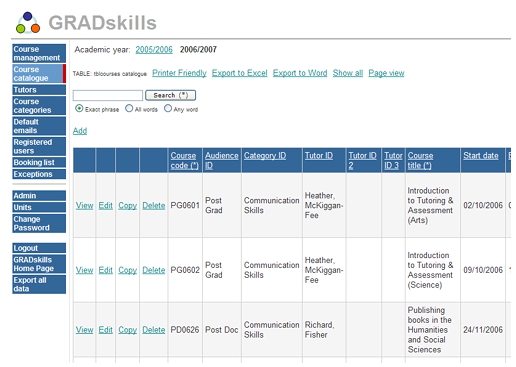Click Introduction to Tutoring & Assessment (Science)

tap(430, 270)
